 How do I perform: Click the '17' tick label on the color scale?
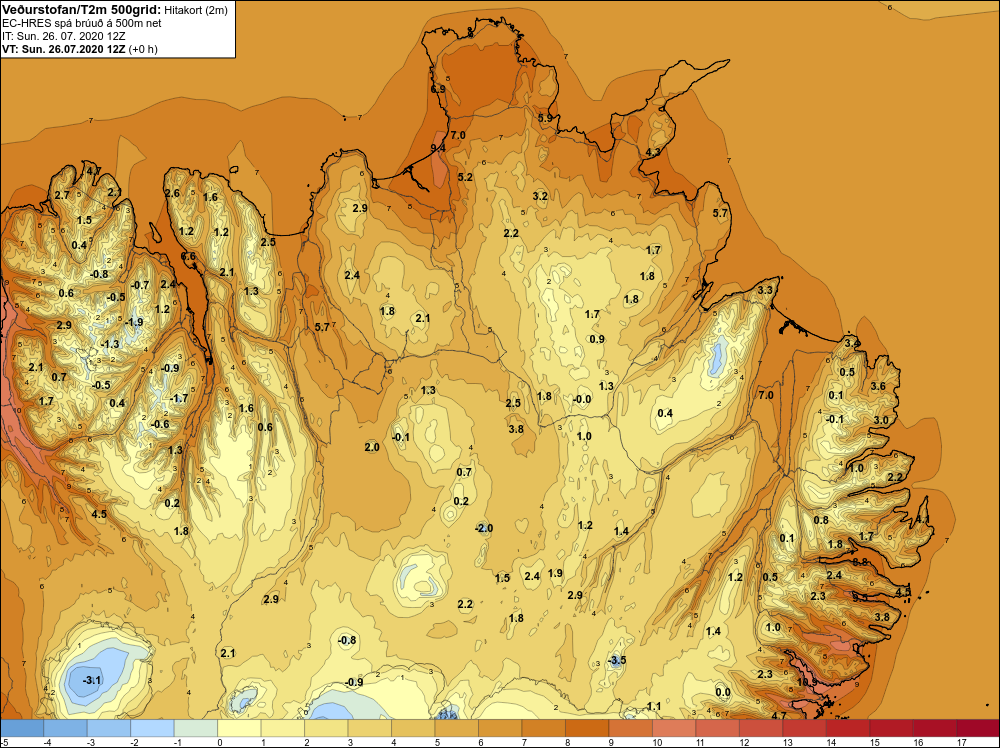pyautogui.click(x=962, y=742)
